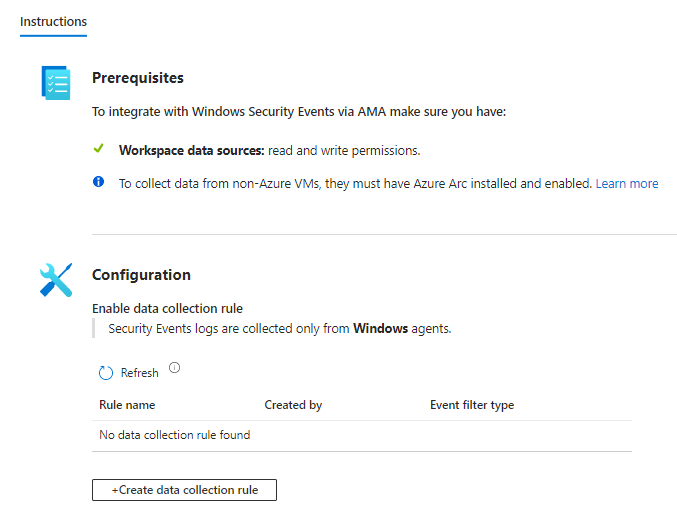This screenshot has width=677, height=515.
Task: Sort by the Event filter type column header
Action: pyautogui.click(x=472, y=405)
